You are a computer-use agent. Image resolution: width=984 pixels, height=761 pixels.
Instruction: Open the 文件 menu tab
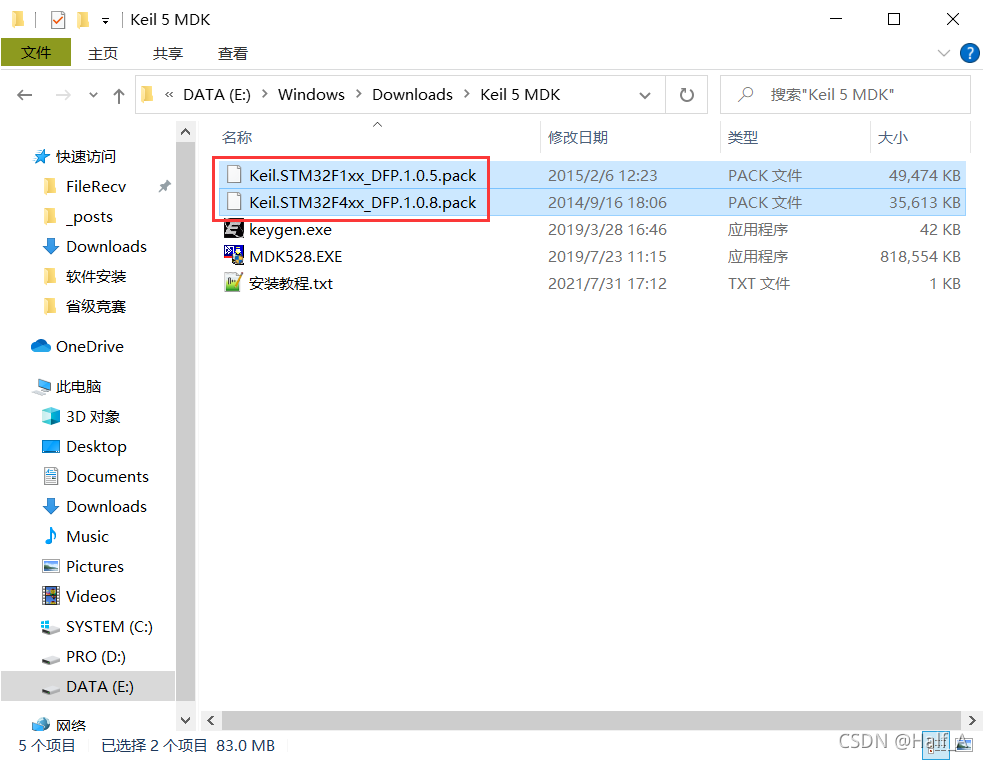pos(36,53)
